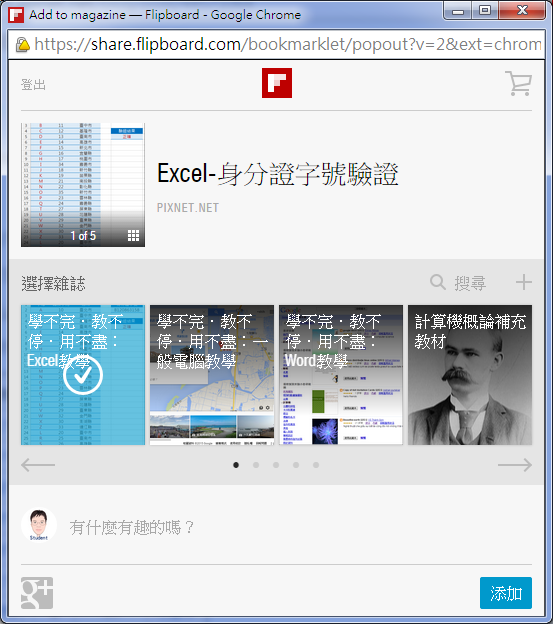Jump to second magazine page dot
Screen dimensions: 553x624
[x=256, y=465]
